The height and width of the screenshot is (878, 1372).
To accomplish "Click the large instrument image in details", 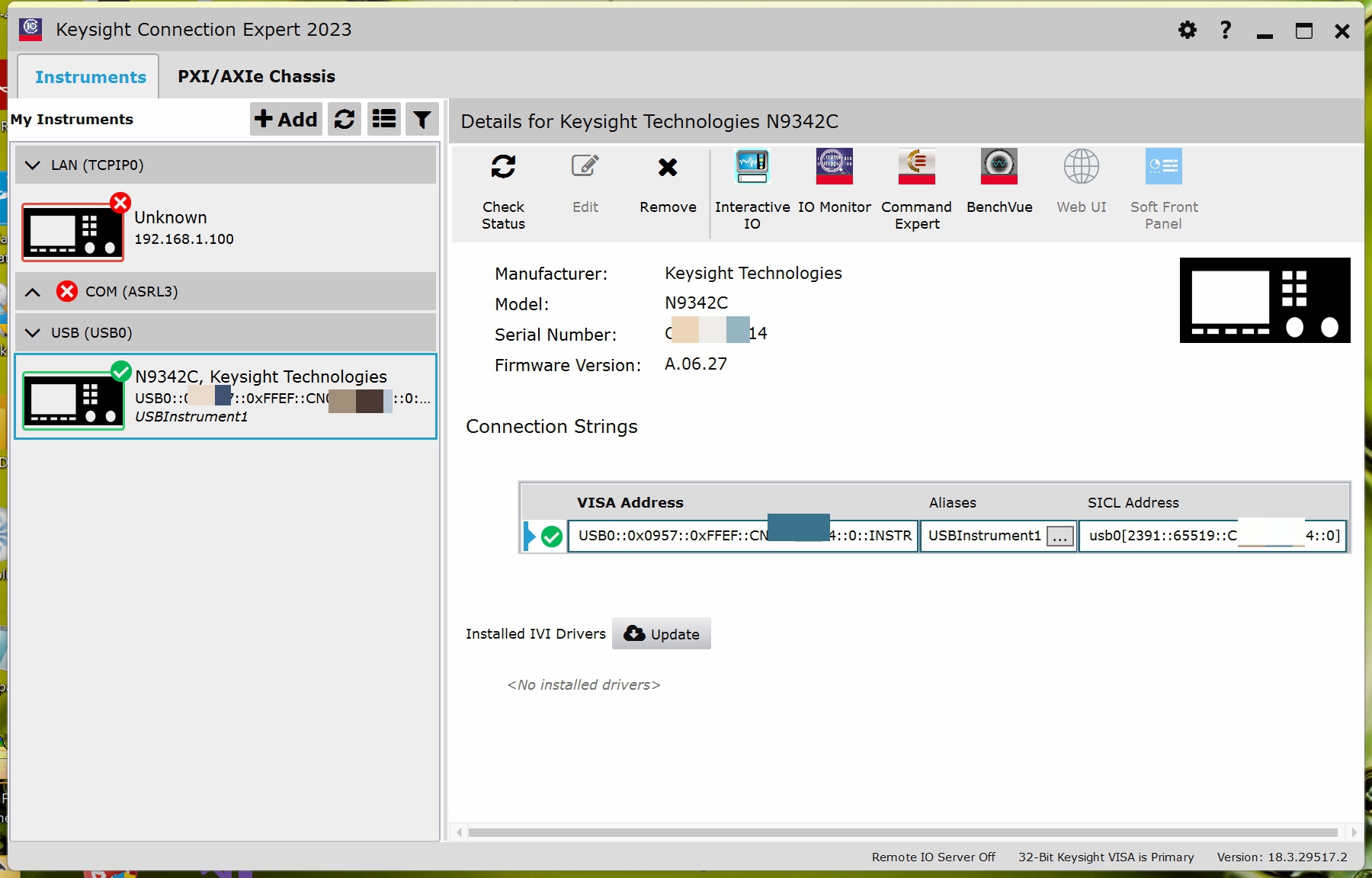I will tap(1265, 300).
